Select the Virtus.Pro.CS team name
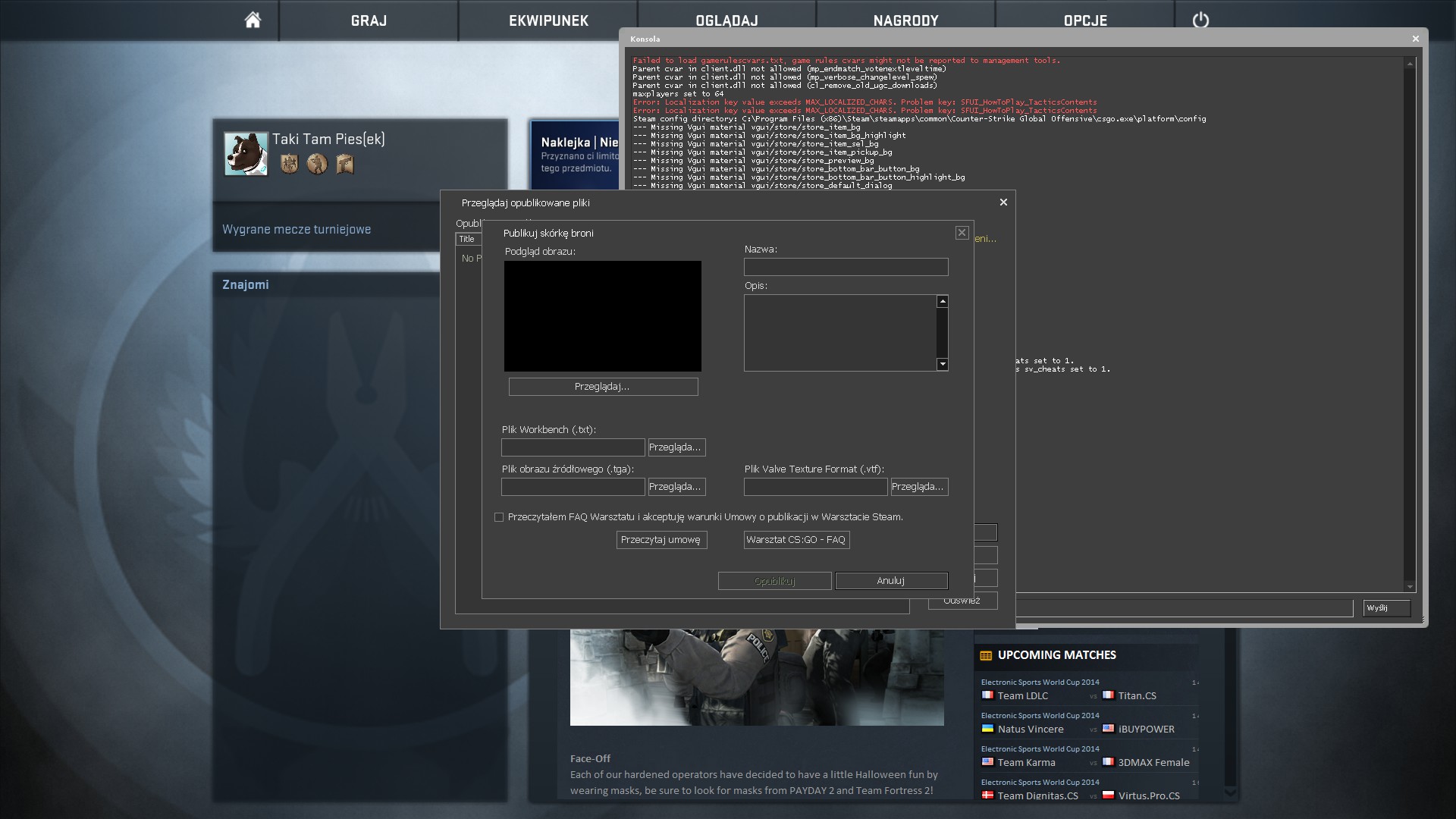The width and height of the screenshot is (1456, 819). [x=1149, y=795]
